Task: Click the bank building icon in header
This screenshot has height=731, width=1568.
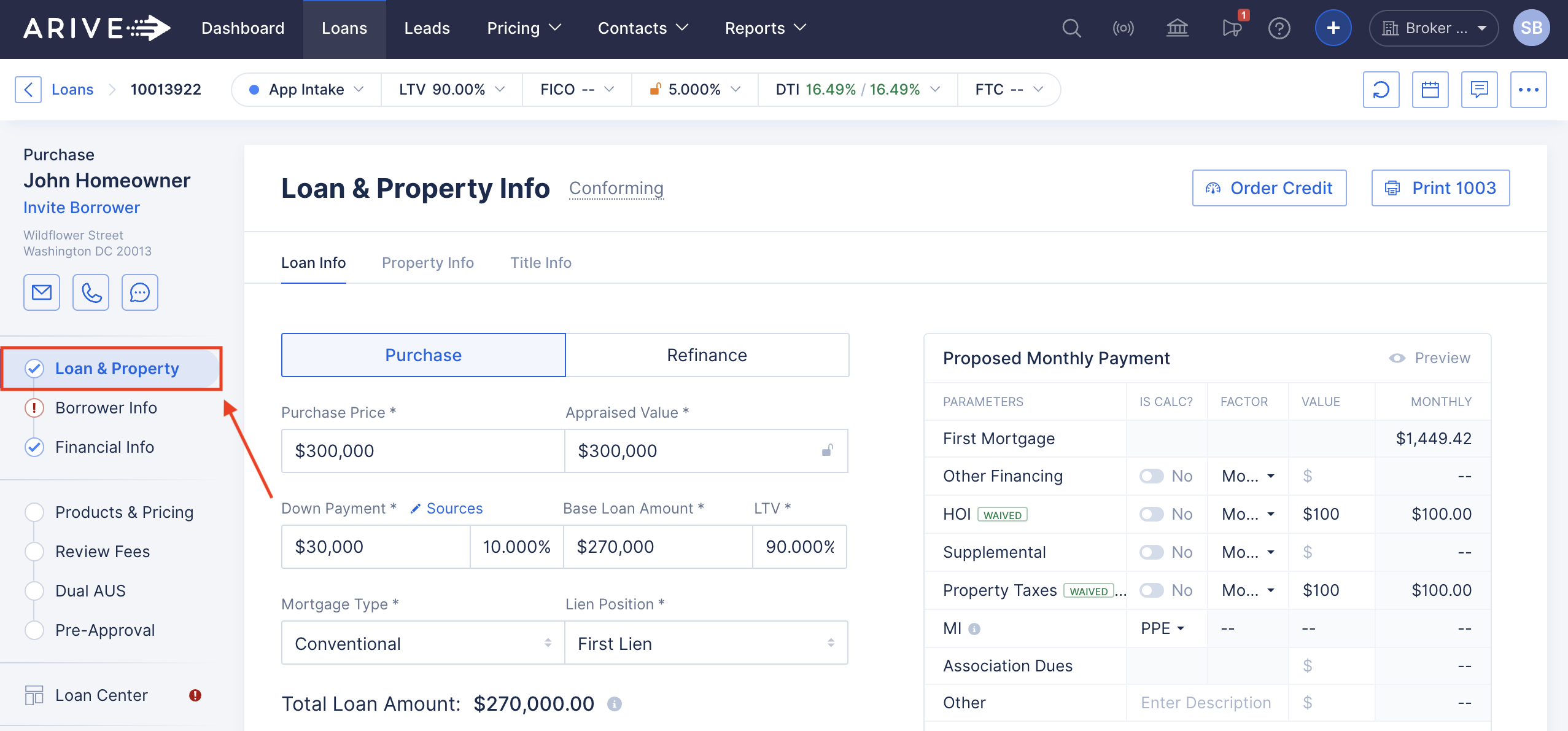Action: [x=1177, y=28]
